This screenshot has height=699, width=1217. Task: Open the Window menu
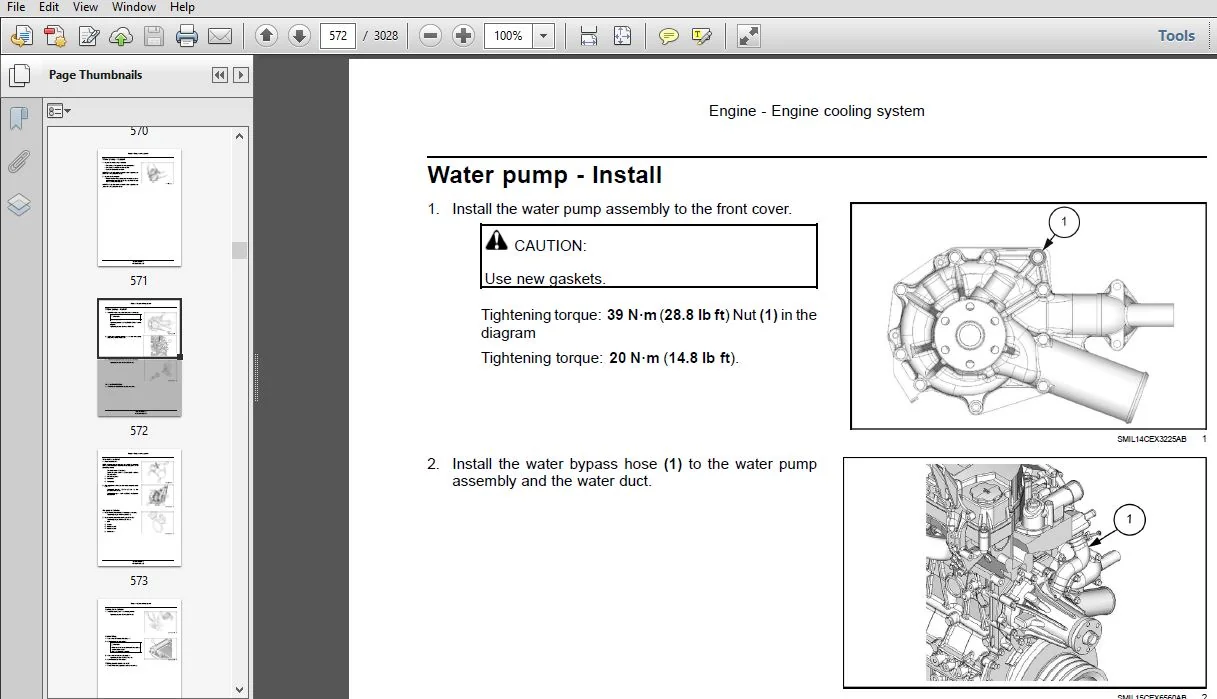pos(133,7)
